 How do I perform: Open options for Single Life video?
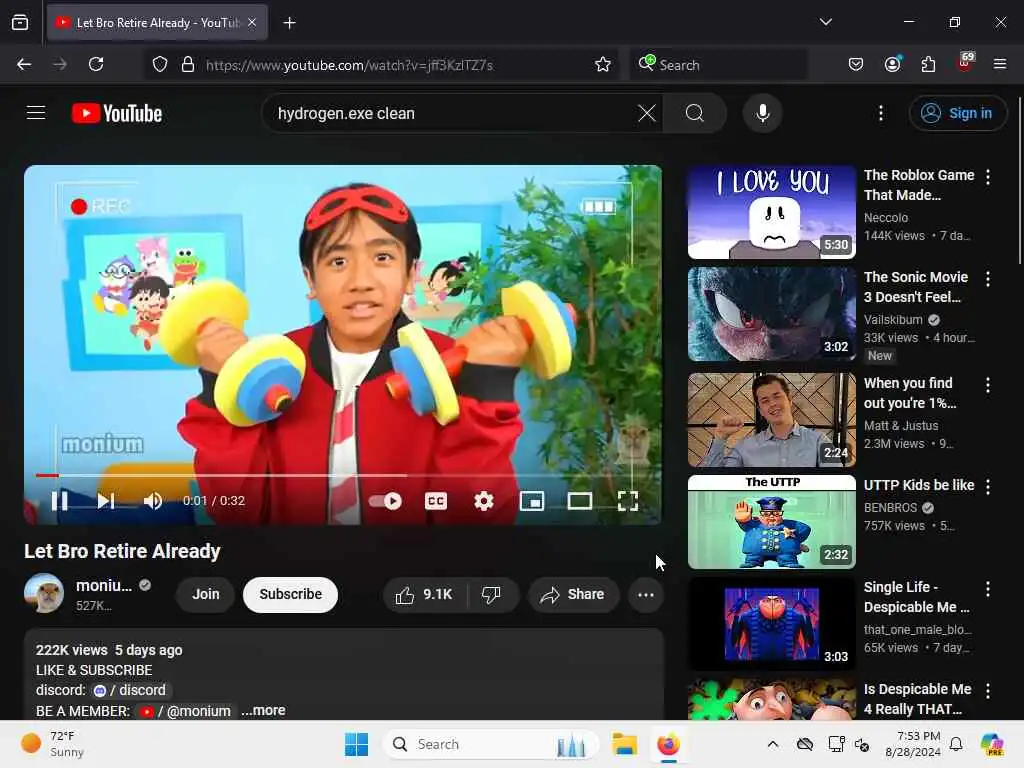[x=987, y=589]
